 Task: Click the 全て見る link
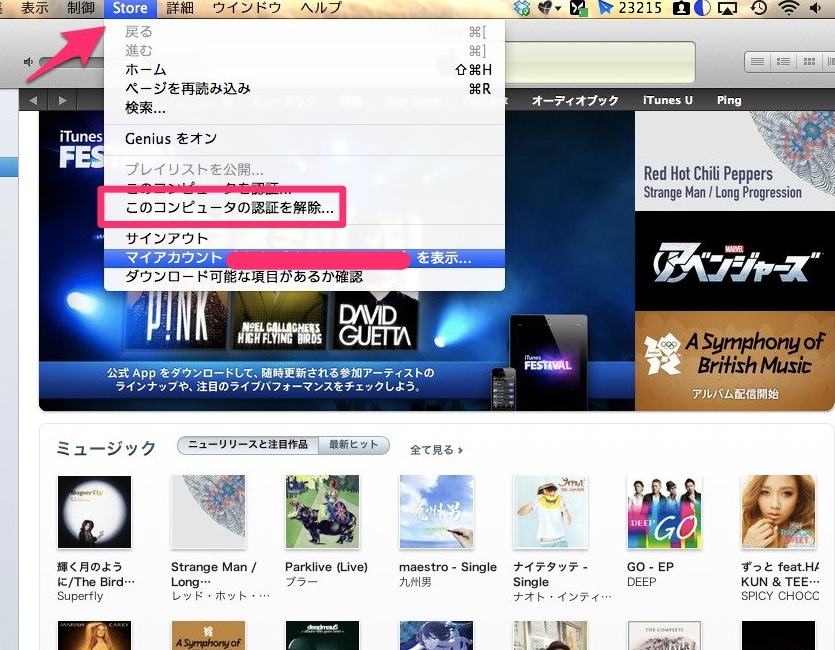(436, 450)
